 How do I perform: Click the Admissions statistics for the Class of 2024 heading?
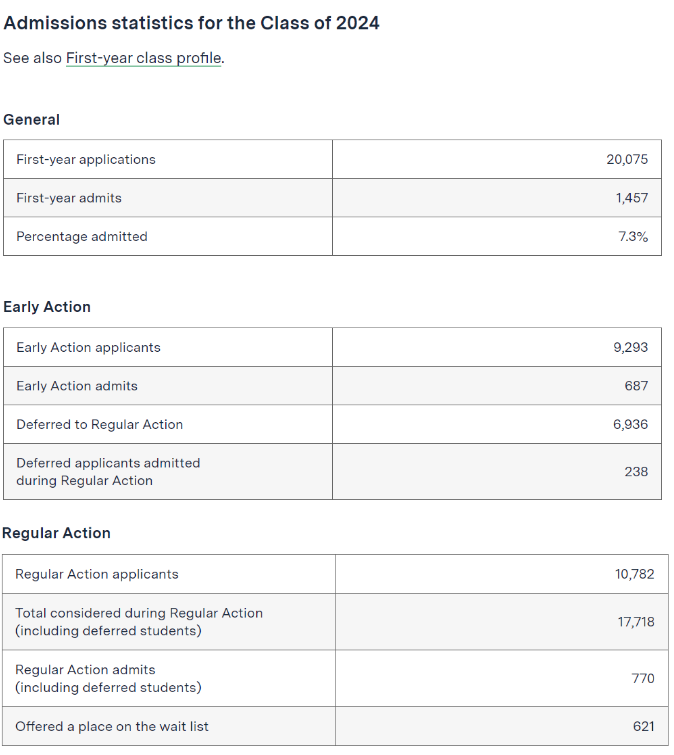(191, 22)
